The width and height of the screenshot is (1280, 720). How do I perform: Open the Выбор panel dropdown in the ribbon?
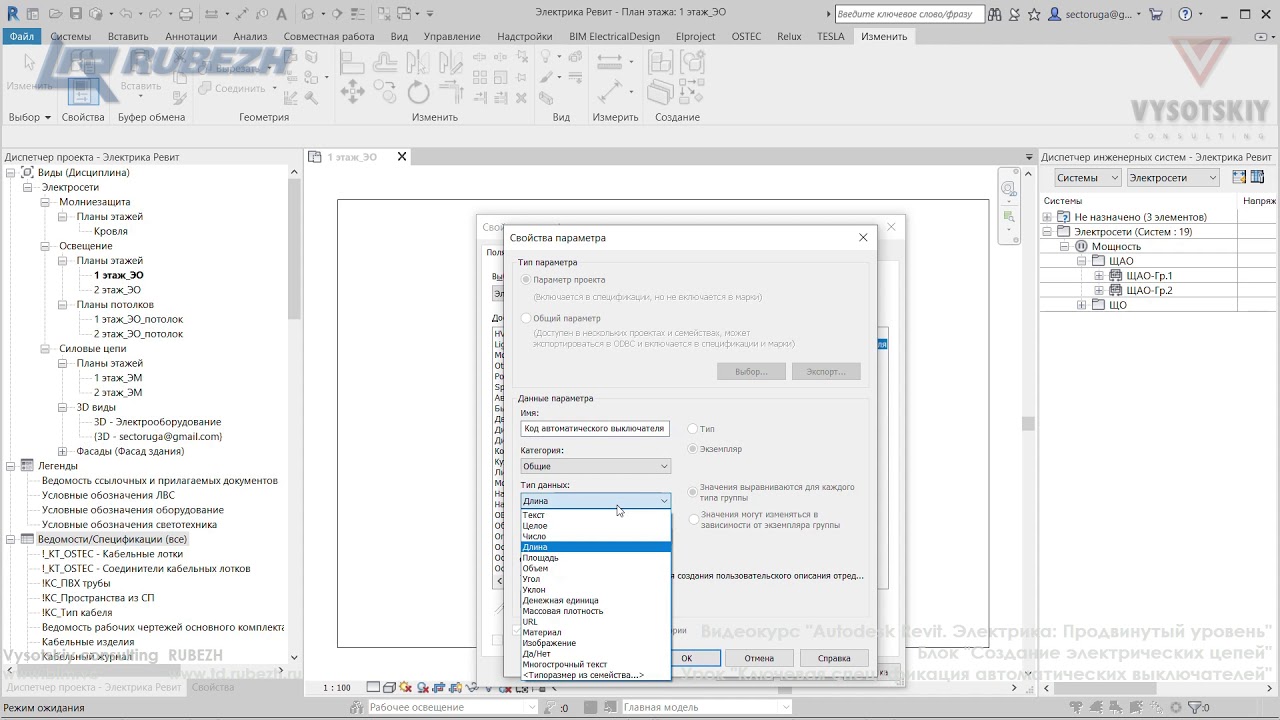30,117
